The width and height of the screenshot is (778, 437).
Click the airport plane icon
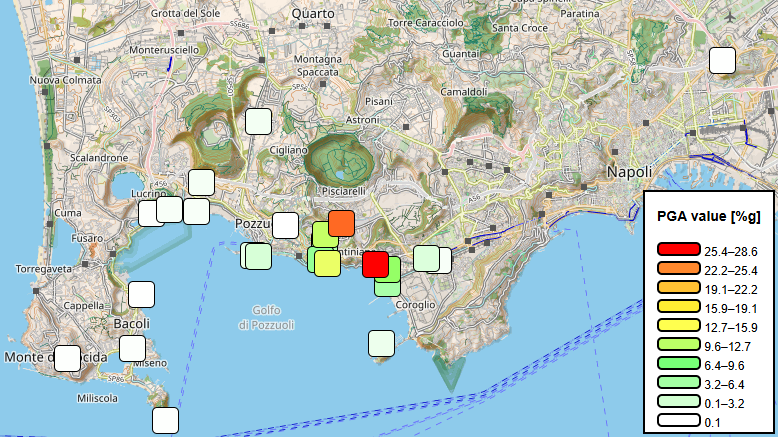coord(729,17)
